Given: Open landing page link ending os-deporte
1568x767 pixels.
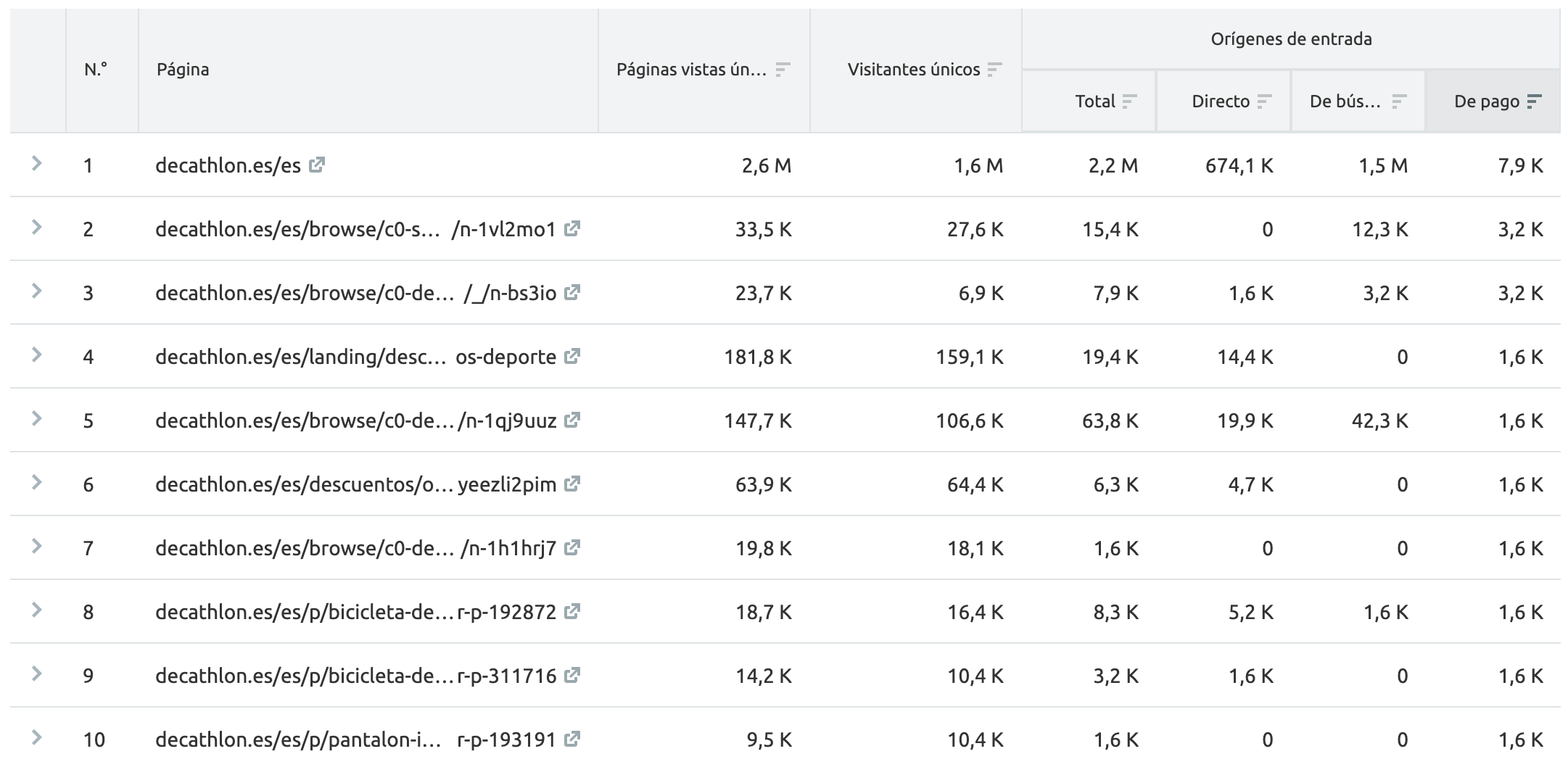Looking at the screenshot, I should point(355,357).
